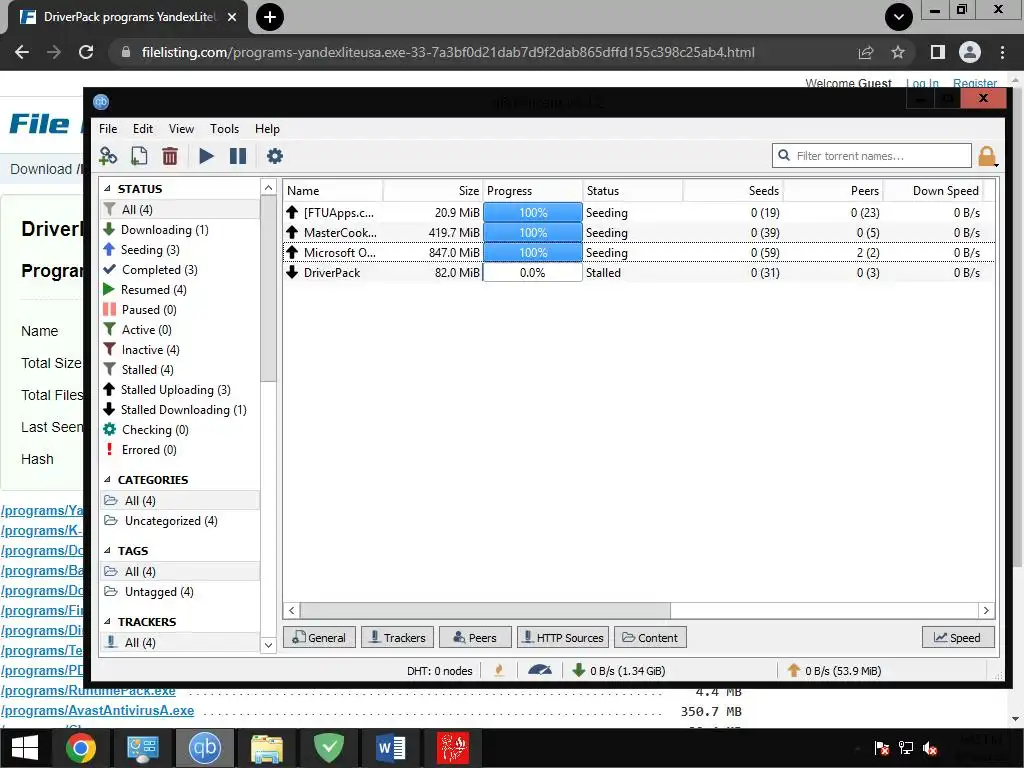1024x768 pixels.
Task: Select Untagged (4) tag filter
Action: pos(159,592)
